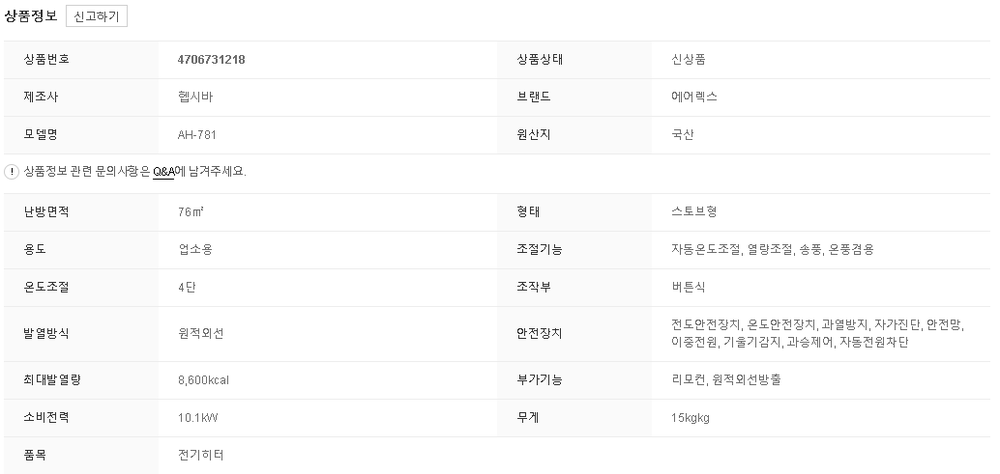The width and height of the screenshot is (1000, 474).
Task: Click the 신고하기 report button
Action: tap(96, 17)
